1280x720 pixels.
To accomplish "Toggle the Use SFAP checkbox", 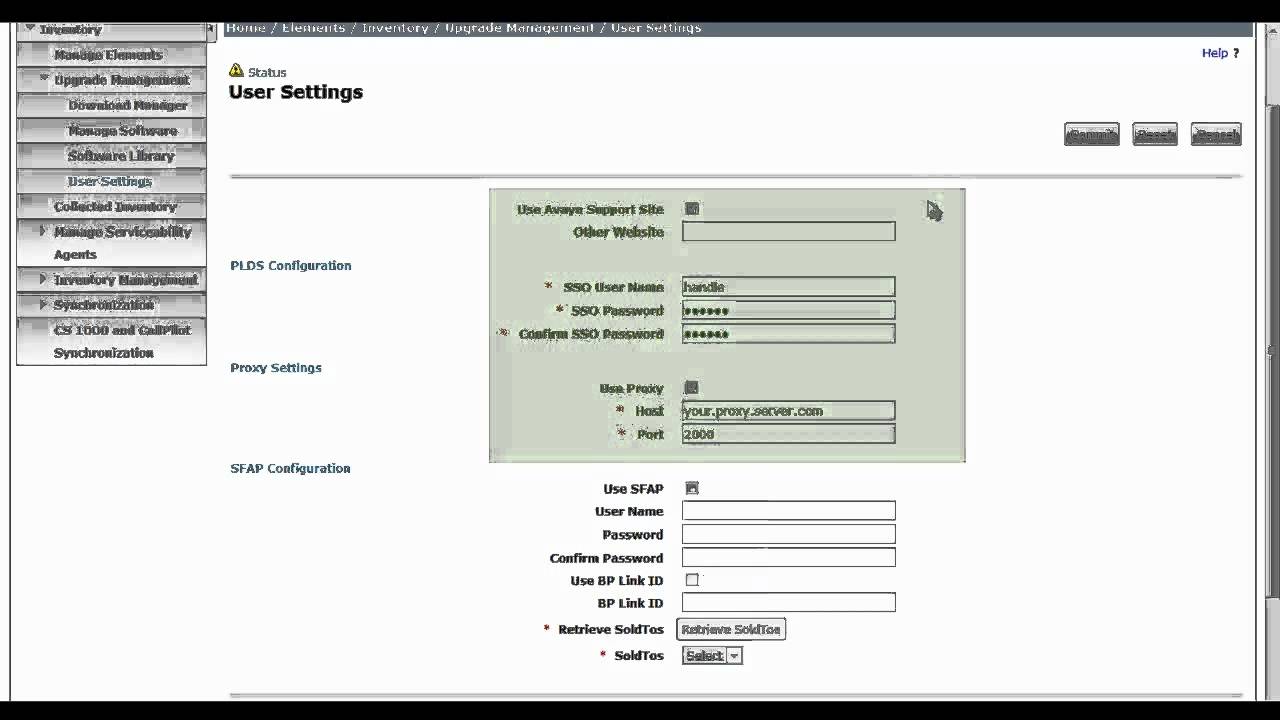I will coord(692,488).
